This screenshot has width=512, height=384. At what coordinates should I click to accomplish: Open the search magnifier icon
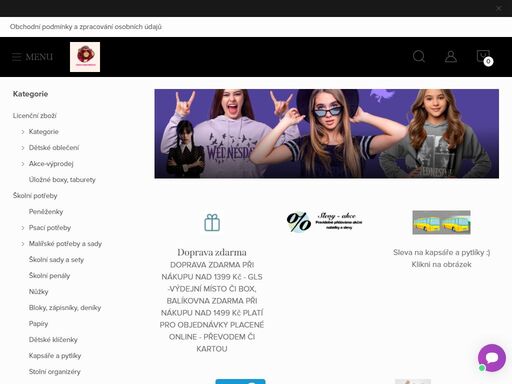419,56
